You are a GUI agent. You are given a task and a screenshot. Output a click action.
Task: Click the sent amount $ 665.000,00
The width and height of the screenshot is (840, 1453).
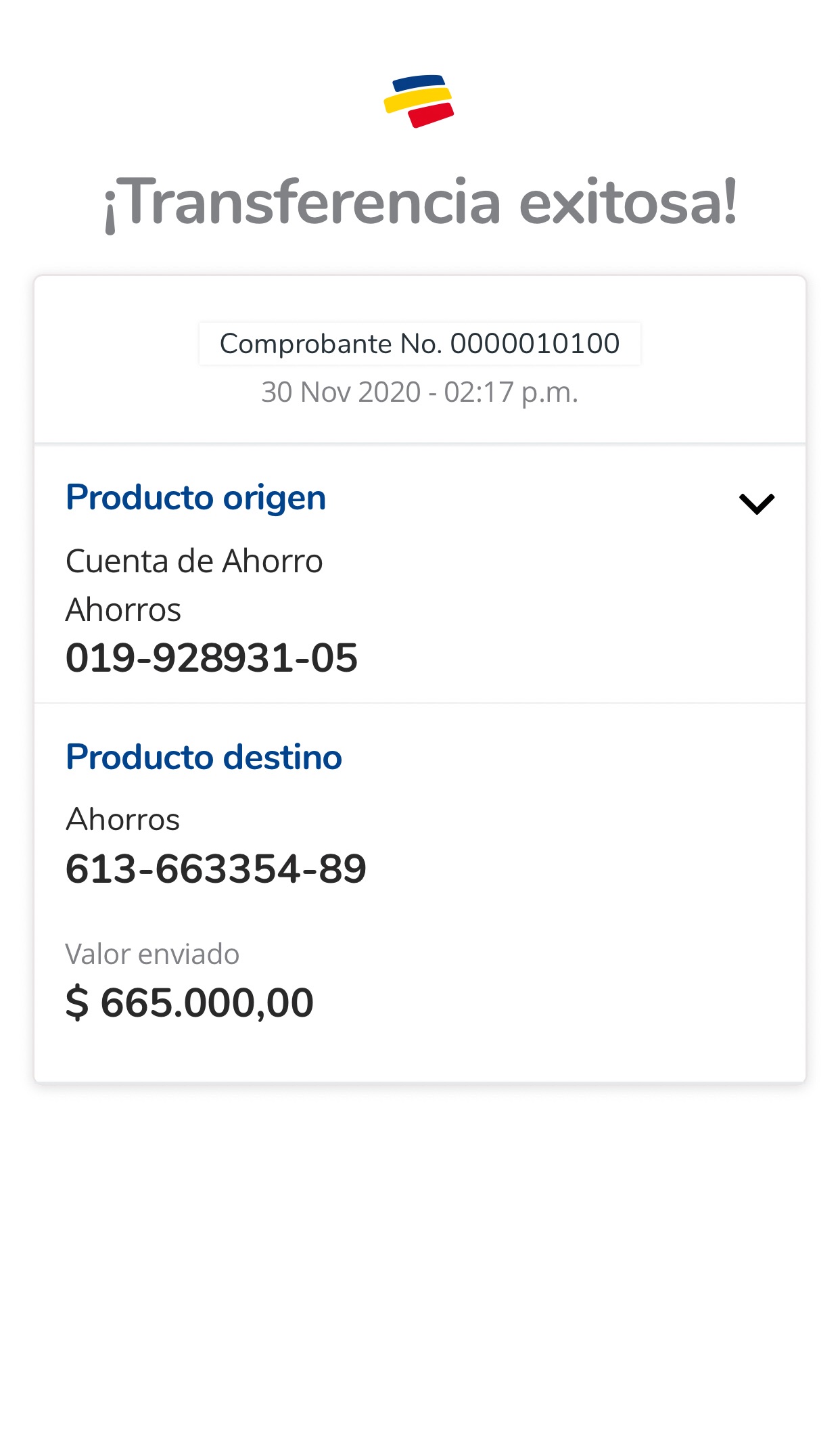coord(189,1002)
